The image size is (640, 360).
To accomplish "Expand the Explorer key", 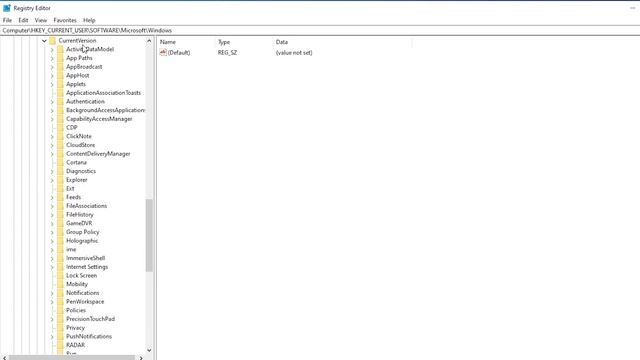I will (x=52, y=180).
